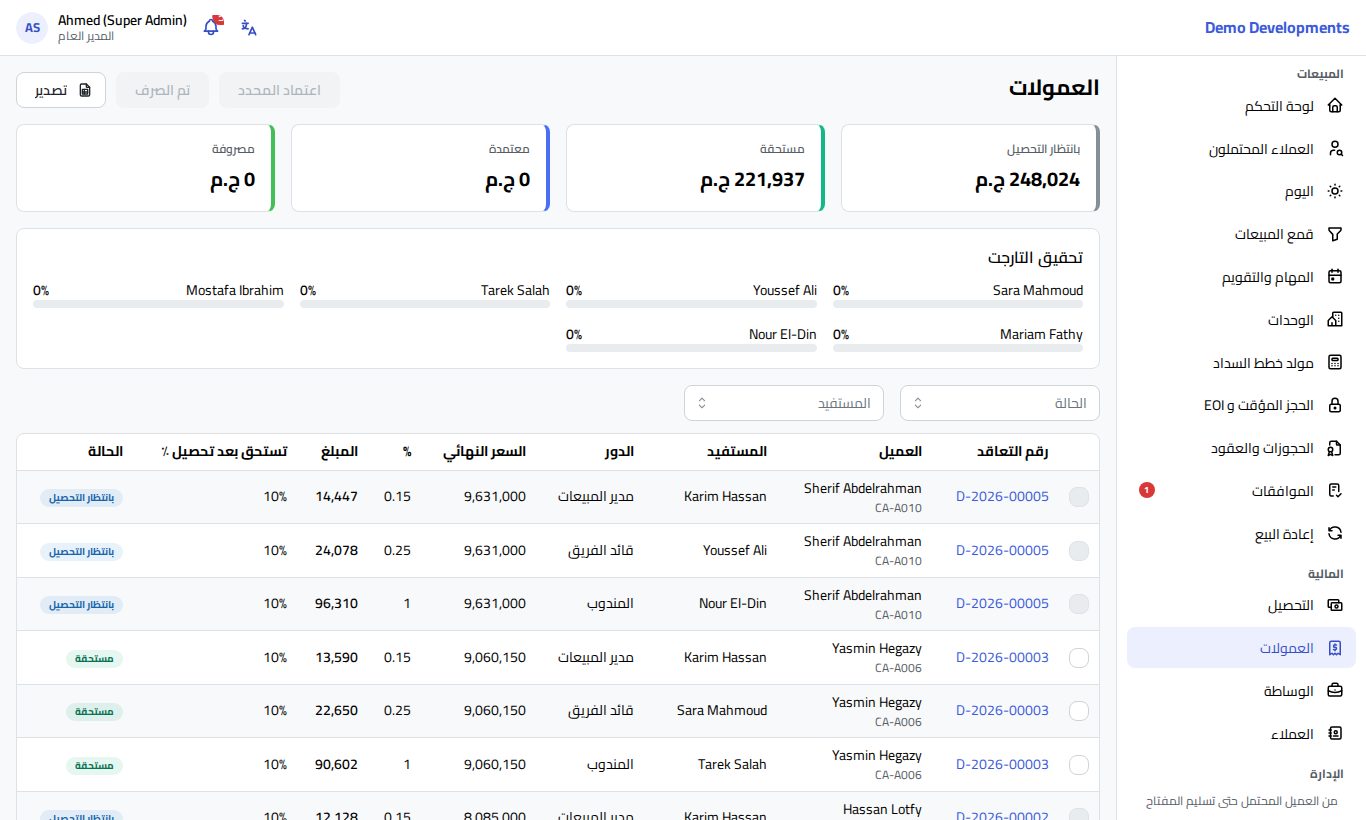The height and width of the screenshot is (820, 1366).
Task: Click the amount 90,602
Action: click(335, 765)
